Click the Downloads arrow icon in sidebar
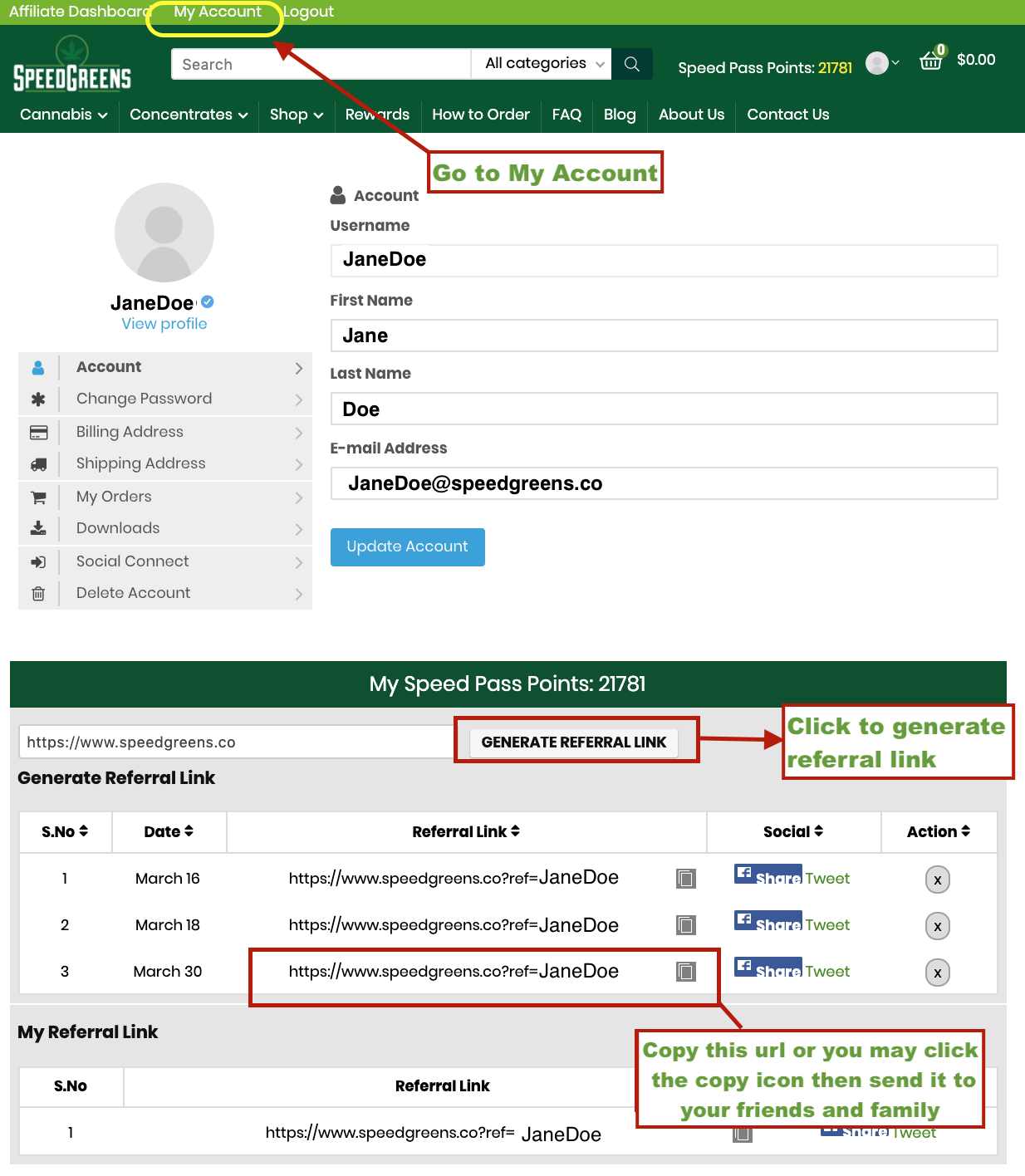The height and width of the screenshot is (1176, 1025). pyautogui.click(x=38, y=528)
